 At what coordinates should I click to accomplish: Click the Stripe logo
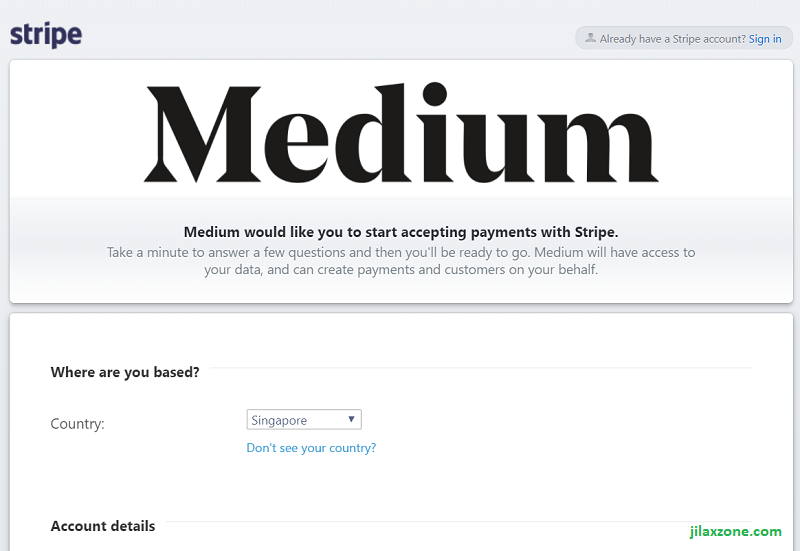pyautogui.click(x=46, y=35)
